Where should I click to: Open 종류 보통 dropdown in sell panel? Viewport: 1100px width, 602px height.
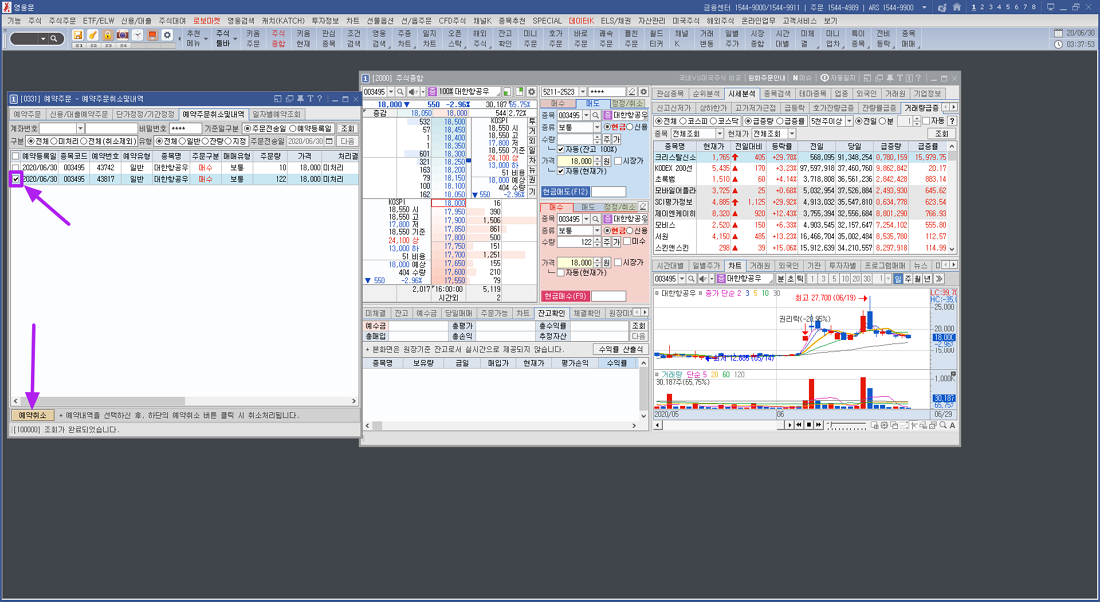[597, 127]
